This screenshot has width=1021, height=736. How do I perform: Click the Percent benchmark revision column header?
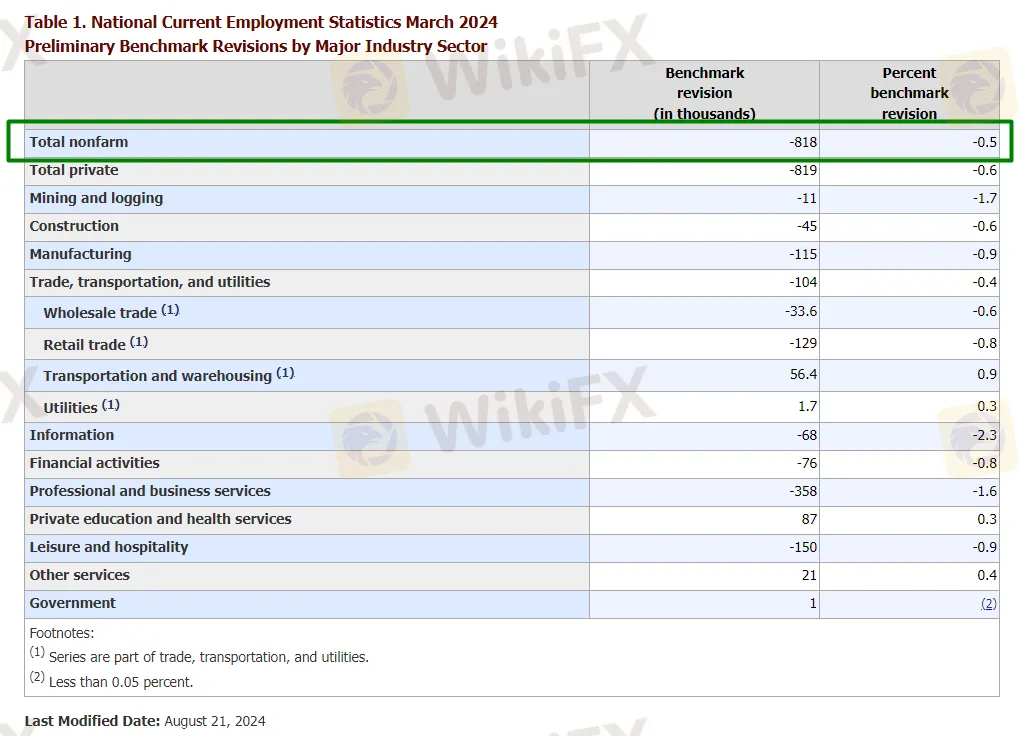coord(908,93)
